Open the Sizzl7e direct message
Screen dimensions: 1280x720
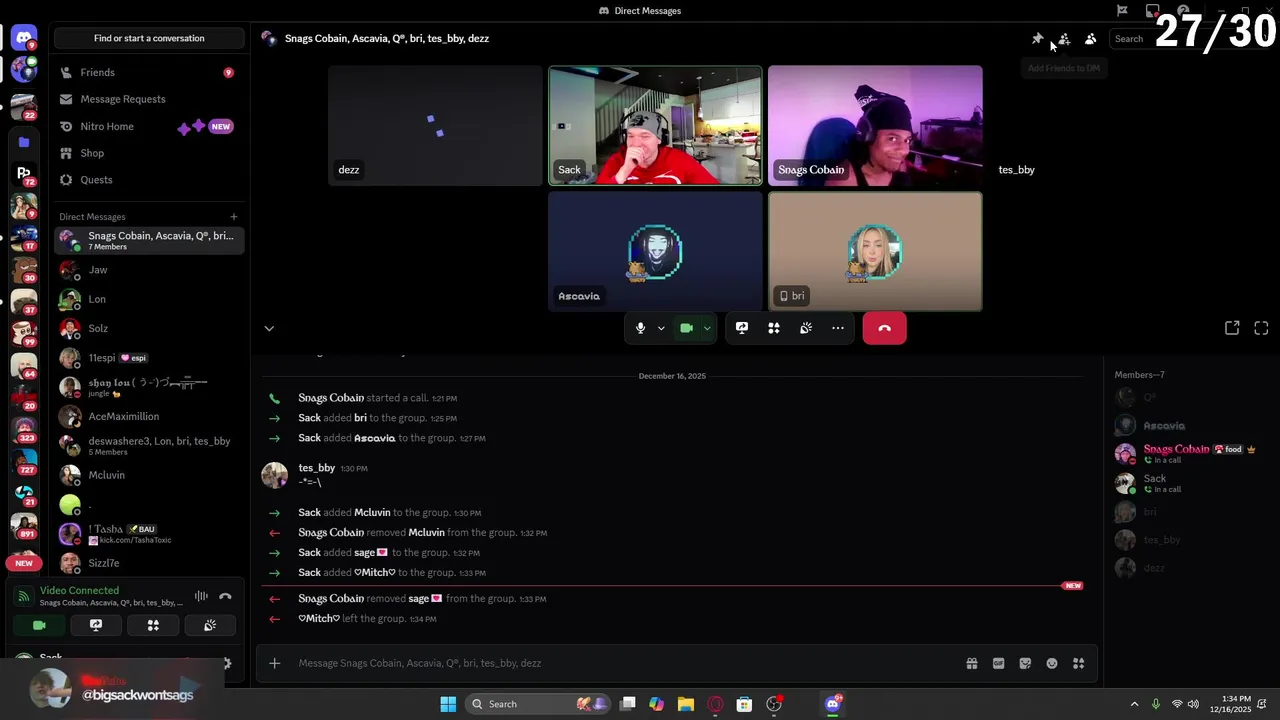(x=149, y=563)
